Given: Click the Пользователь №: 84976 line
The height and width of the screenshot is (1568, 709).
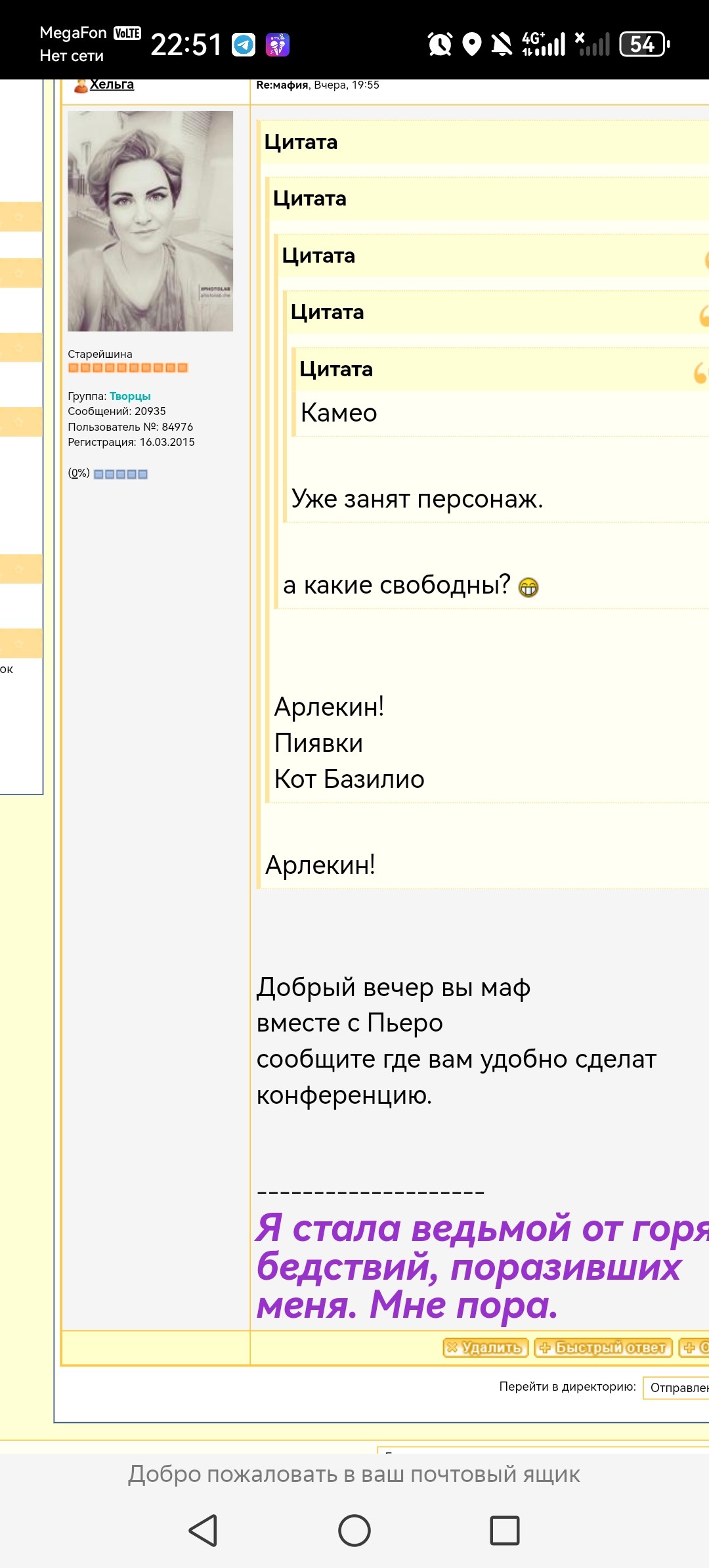Looking at the screenshot, I should 131,427.
